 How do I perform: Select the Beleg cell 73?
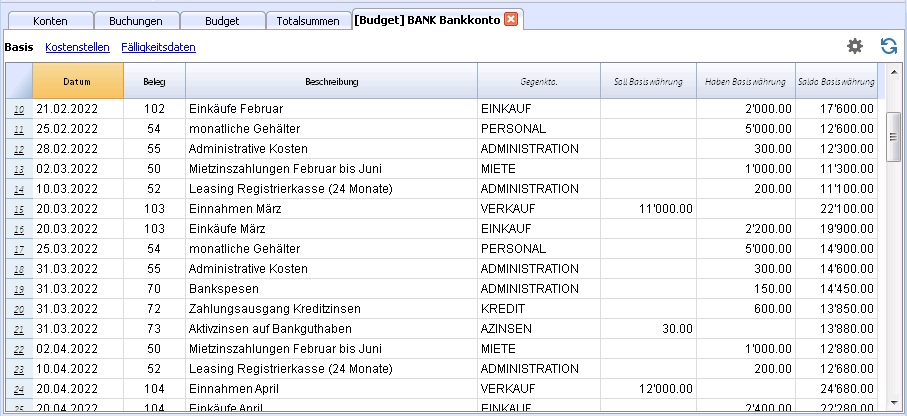coord(154,329)
